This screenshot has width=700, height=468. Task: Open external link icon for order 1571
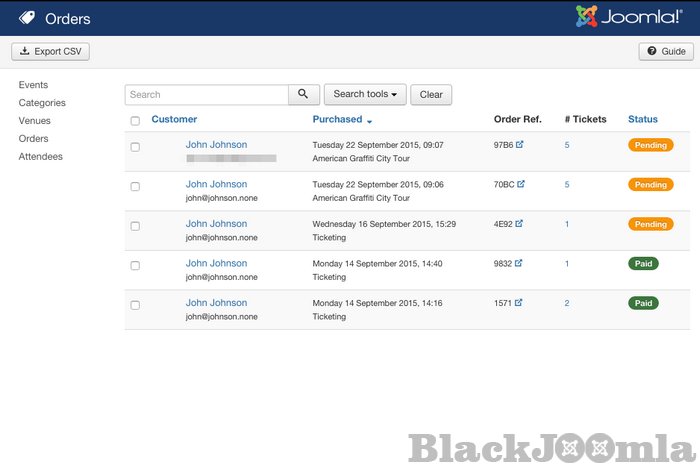pyautogui.click(x=520, y=303)
